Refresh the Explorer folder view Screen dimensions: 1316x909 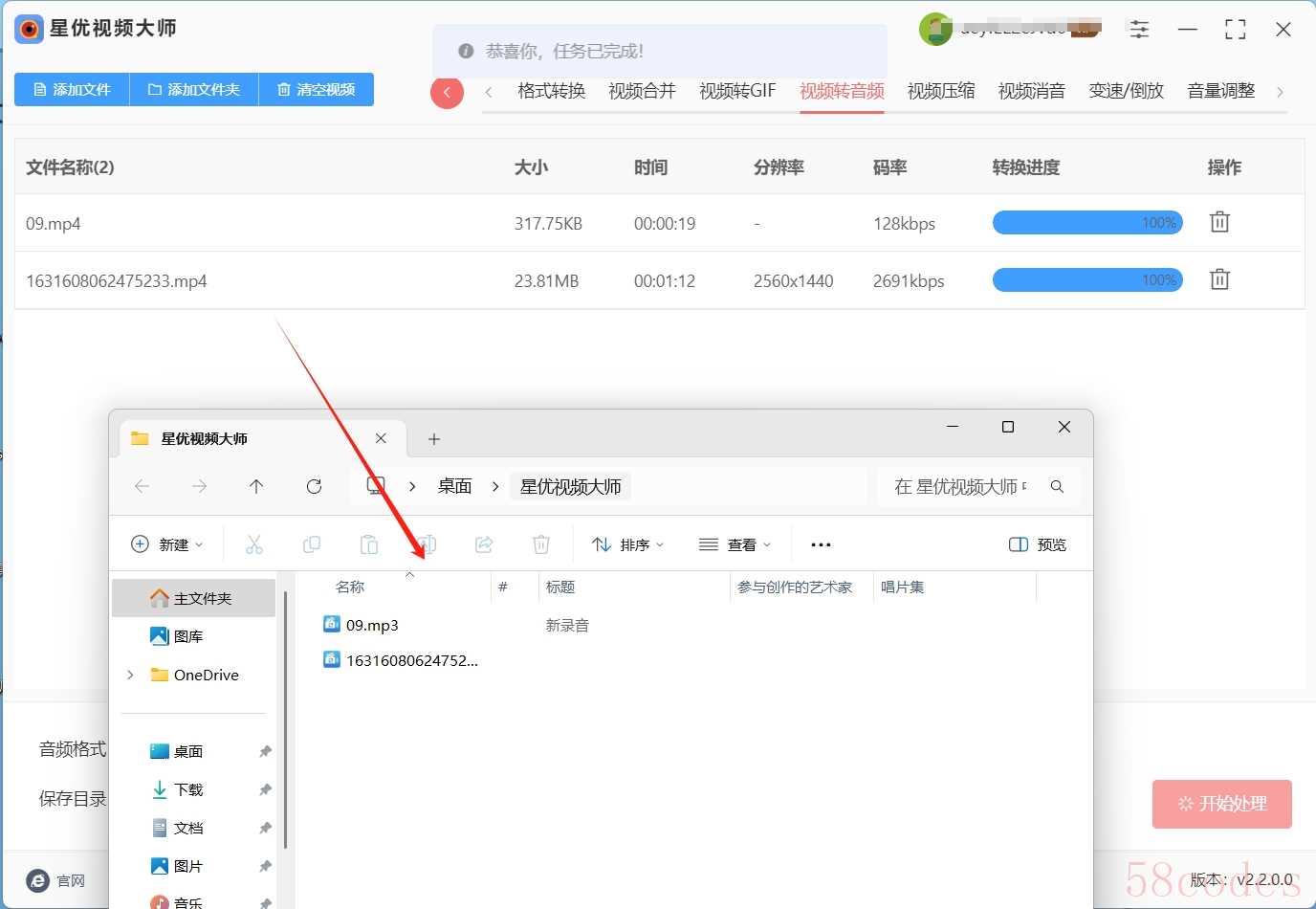point(314,486)
